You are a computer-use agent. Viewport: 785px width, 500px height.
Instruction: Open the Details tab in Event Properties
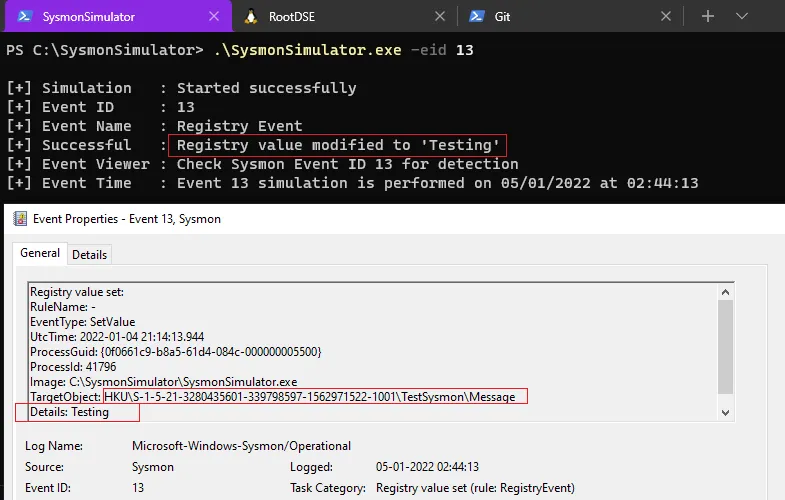click(89, 255)
